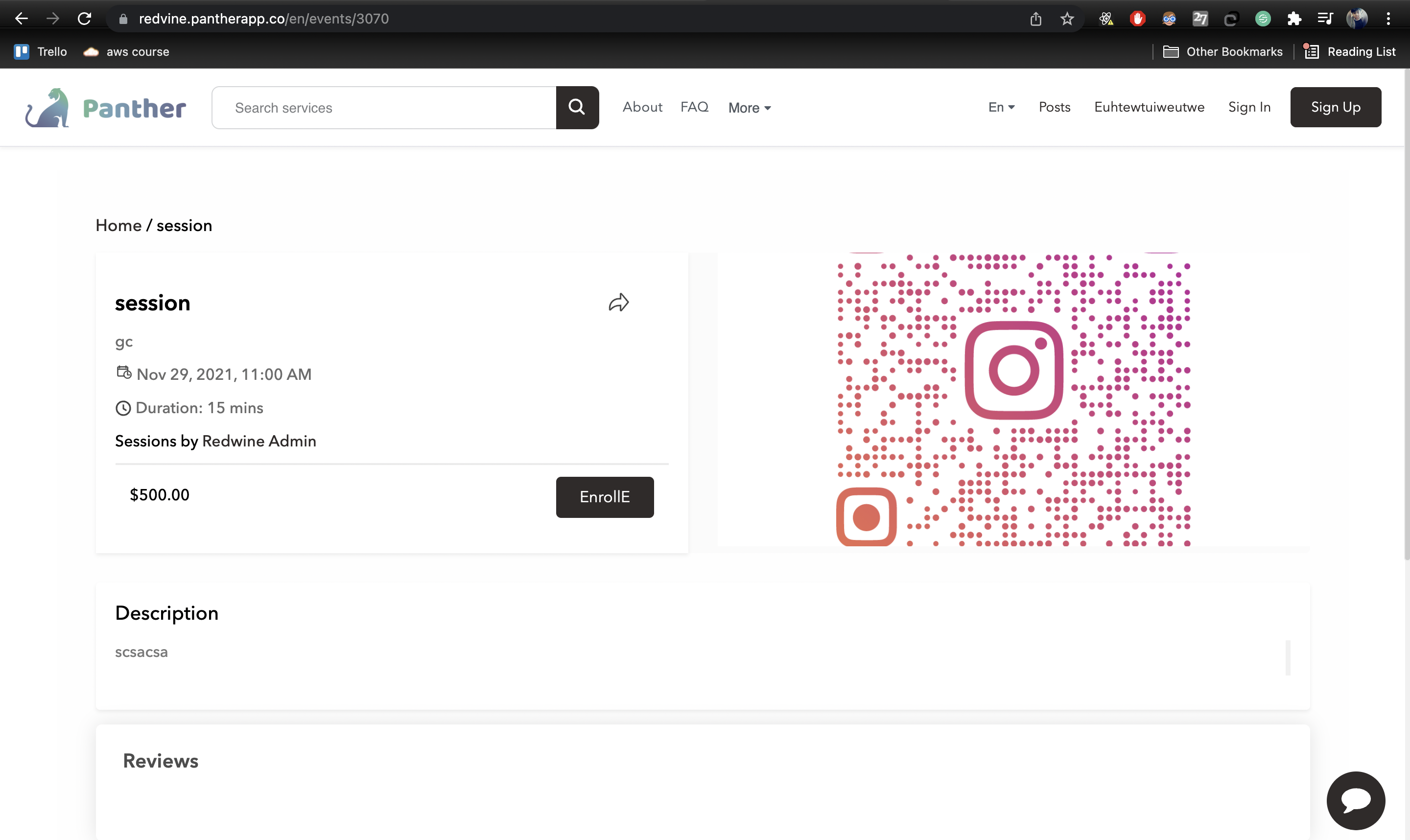The width and height of the screenshot is (1410, 840).
Task: Expand the More dropdown menu
Action: 749,108
